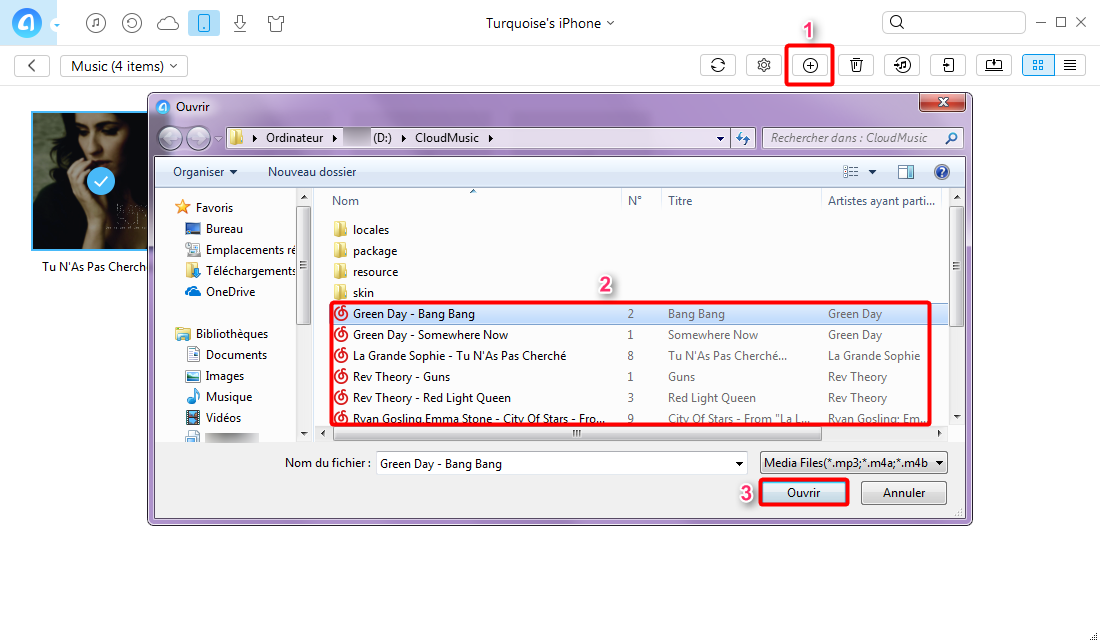1100x643 pixels.
Task: Select Téléchargements in the navigation pane
Action: 240,271
